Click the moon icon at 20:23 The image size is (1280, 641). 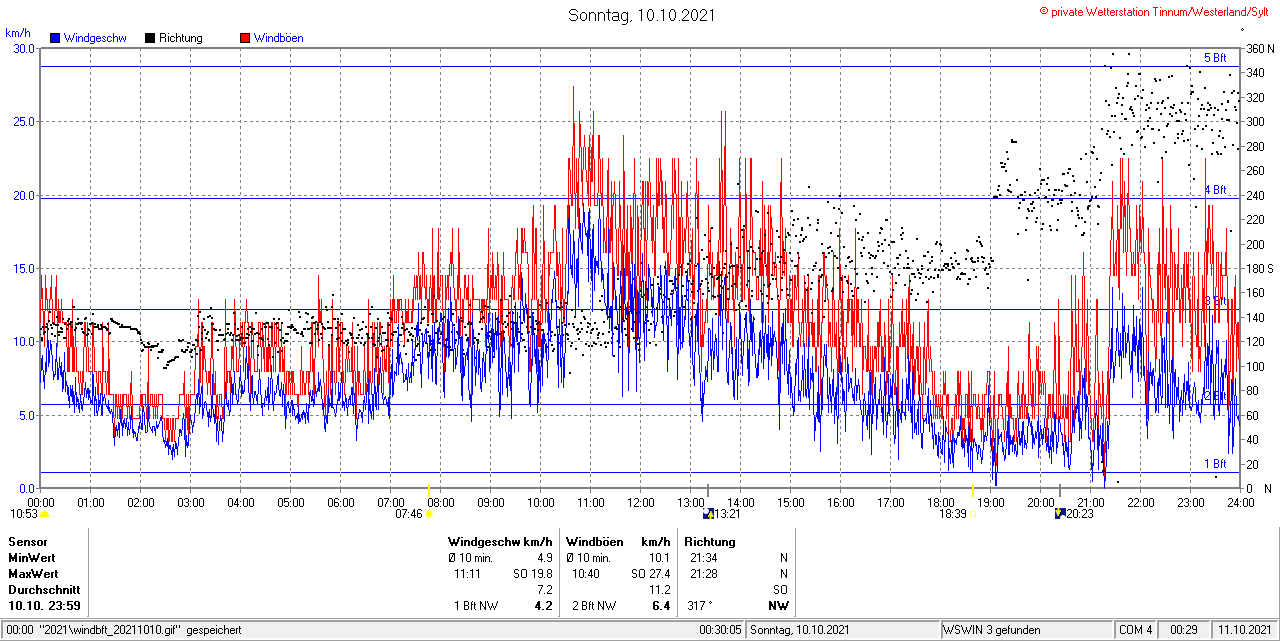coord(1060,514)
